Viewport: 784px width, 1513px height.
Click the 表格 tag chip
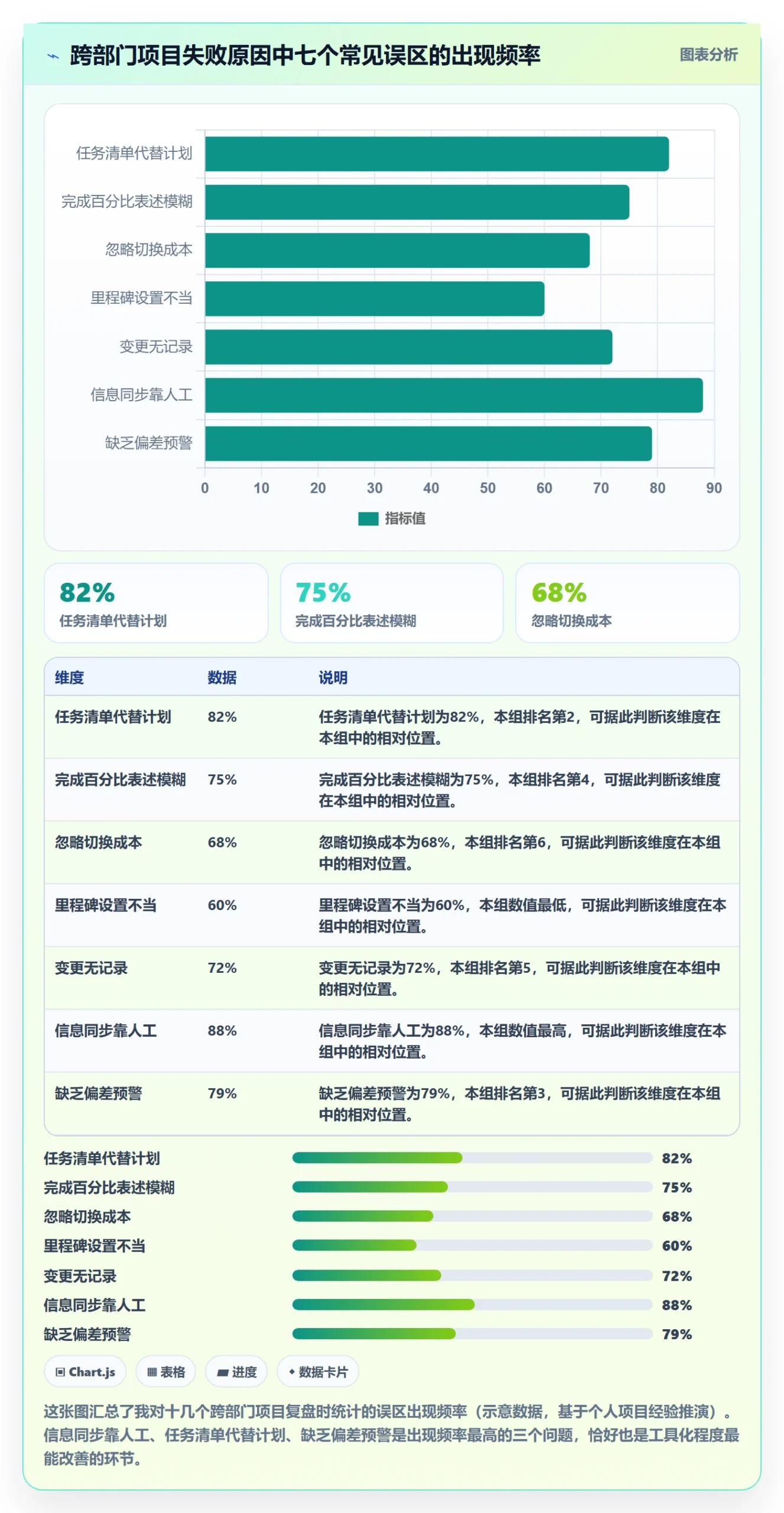[166, 1371]
